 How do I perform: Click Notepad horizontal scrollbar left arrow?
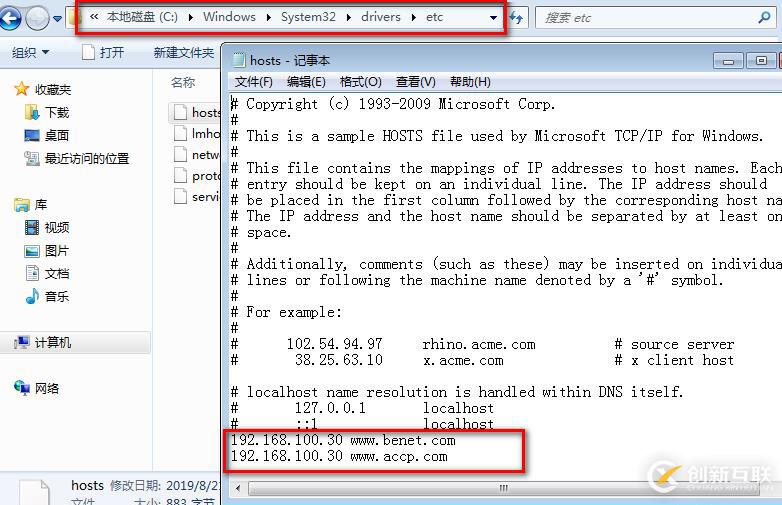(x=238, y=488)
